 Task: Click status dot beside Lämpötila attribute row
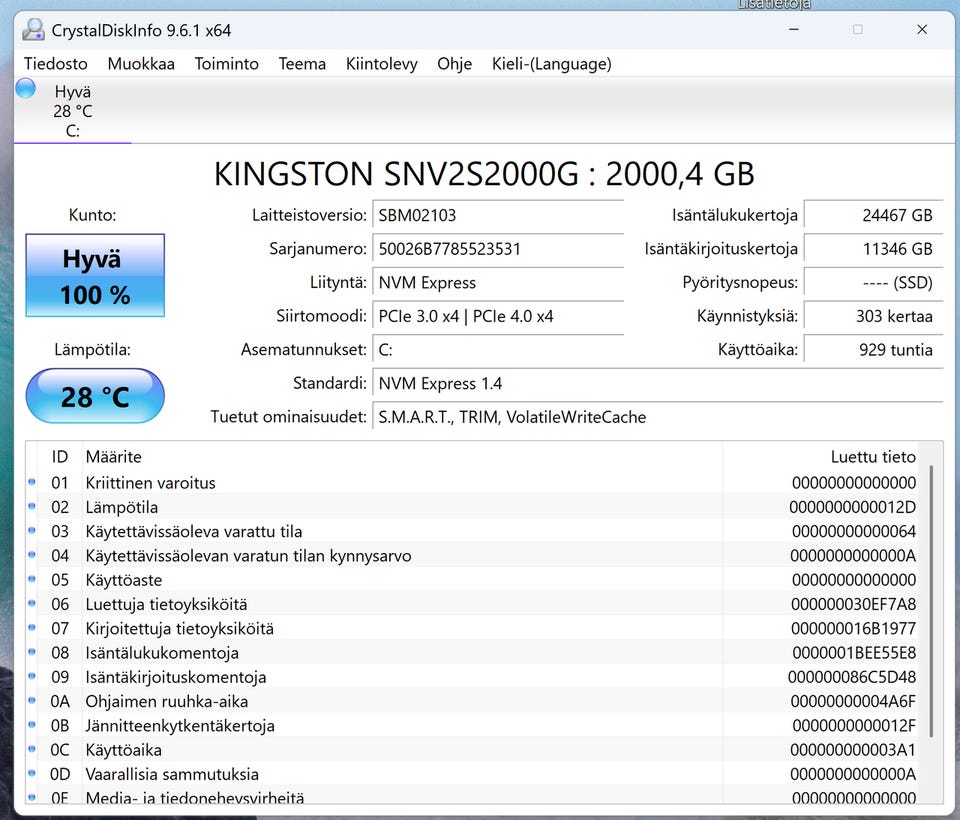(32, 507)
